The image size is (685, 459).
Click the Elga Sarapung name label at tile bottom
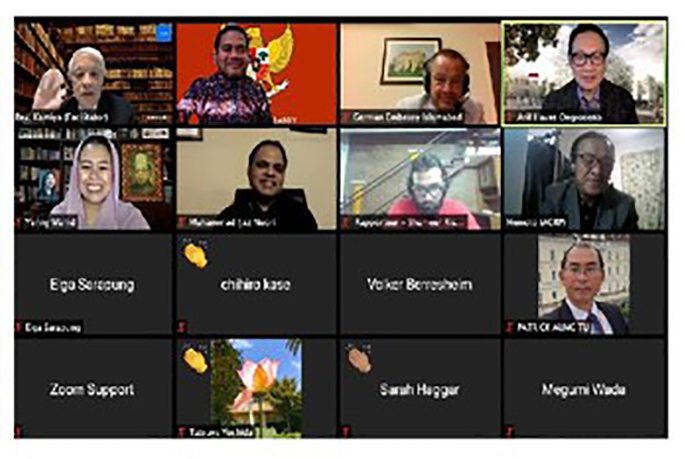coord(52,327)
